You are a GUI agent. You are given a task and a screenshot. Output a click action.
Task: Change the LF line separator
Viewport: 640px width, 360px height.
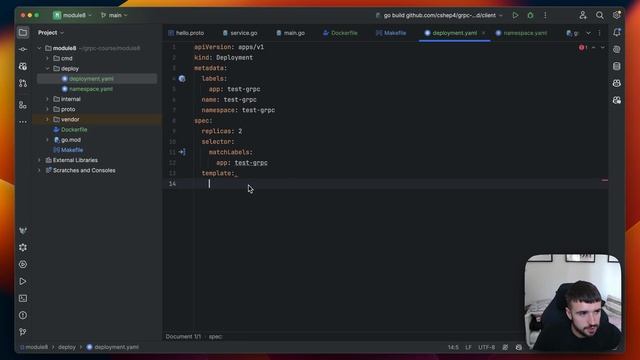click(468, 347)
